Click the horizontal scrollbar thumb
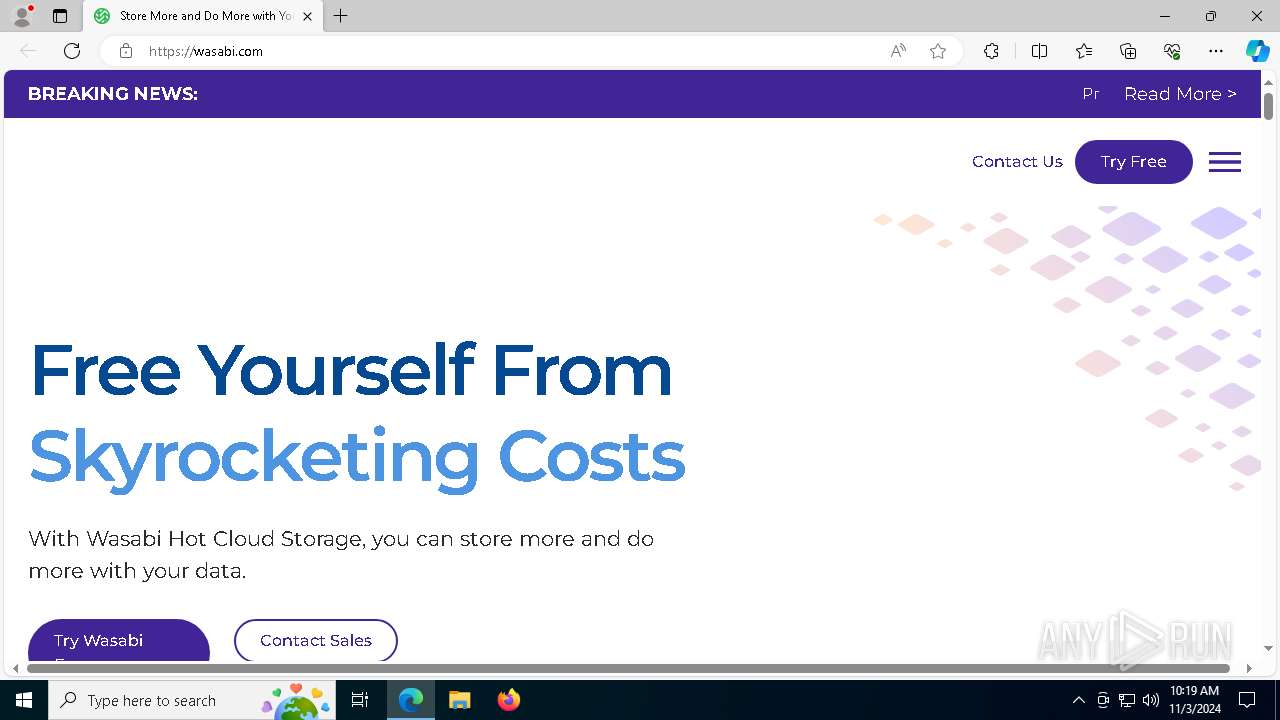The height and width of the screenshot is (720, 1280). point(628,668)
